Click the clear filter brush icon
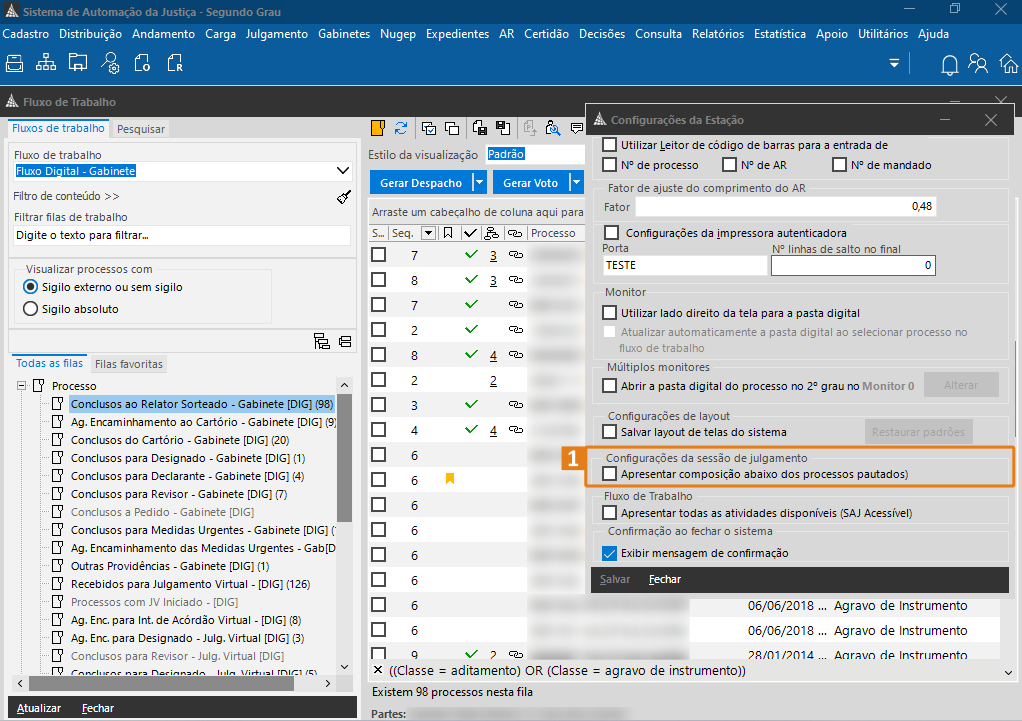Image resolution: width=1022 pixels, height=721 pixels. 343,197
